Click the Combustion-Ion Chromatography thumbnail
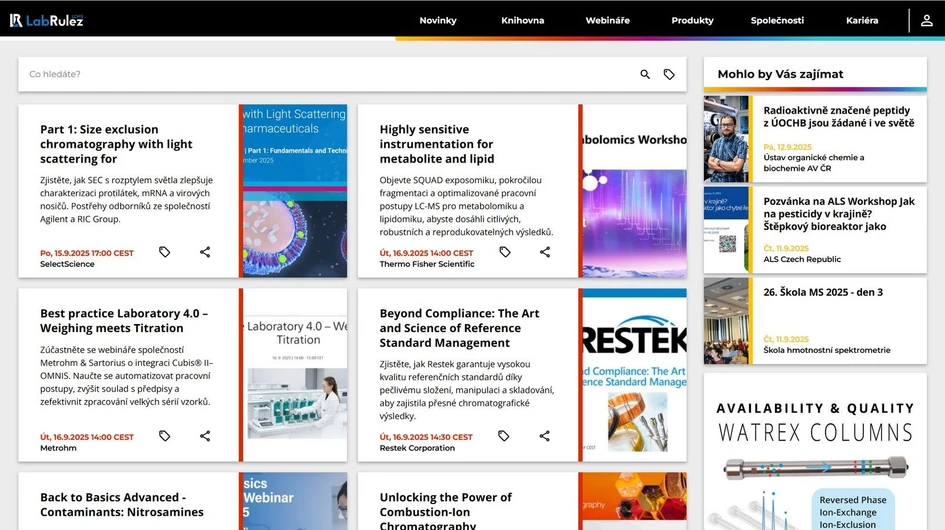The image size is (945, 530). pyautogui.click(x=634, y=501)
